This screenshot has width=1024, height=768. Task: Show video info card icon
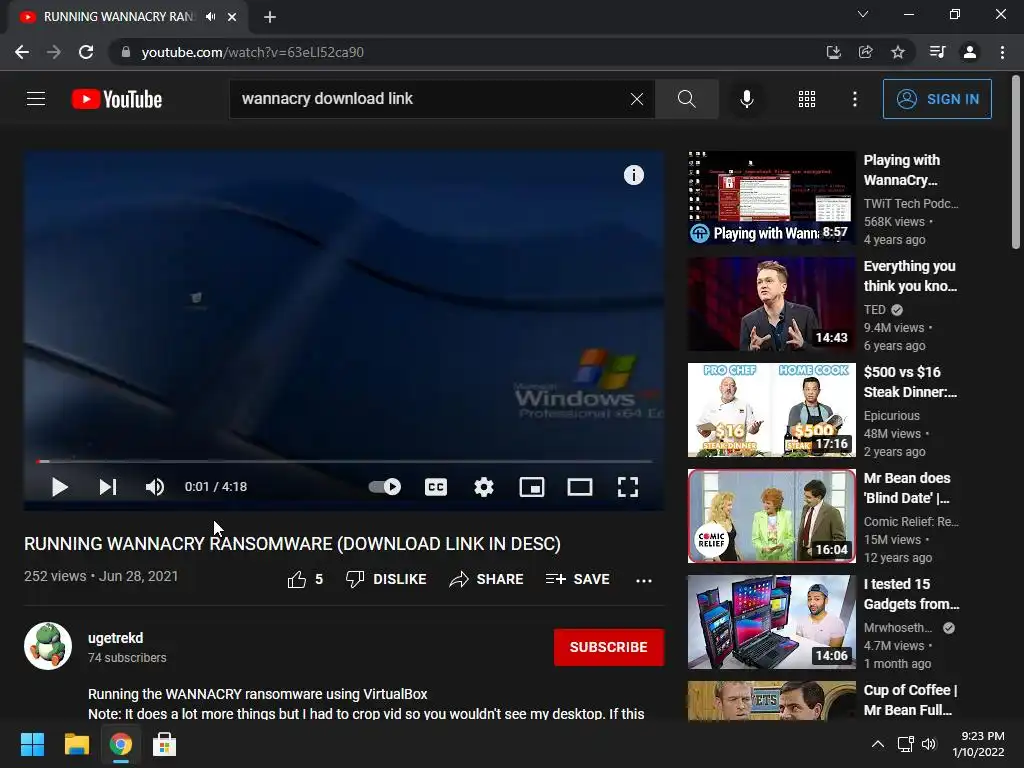point(633,175)
